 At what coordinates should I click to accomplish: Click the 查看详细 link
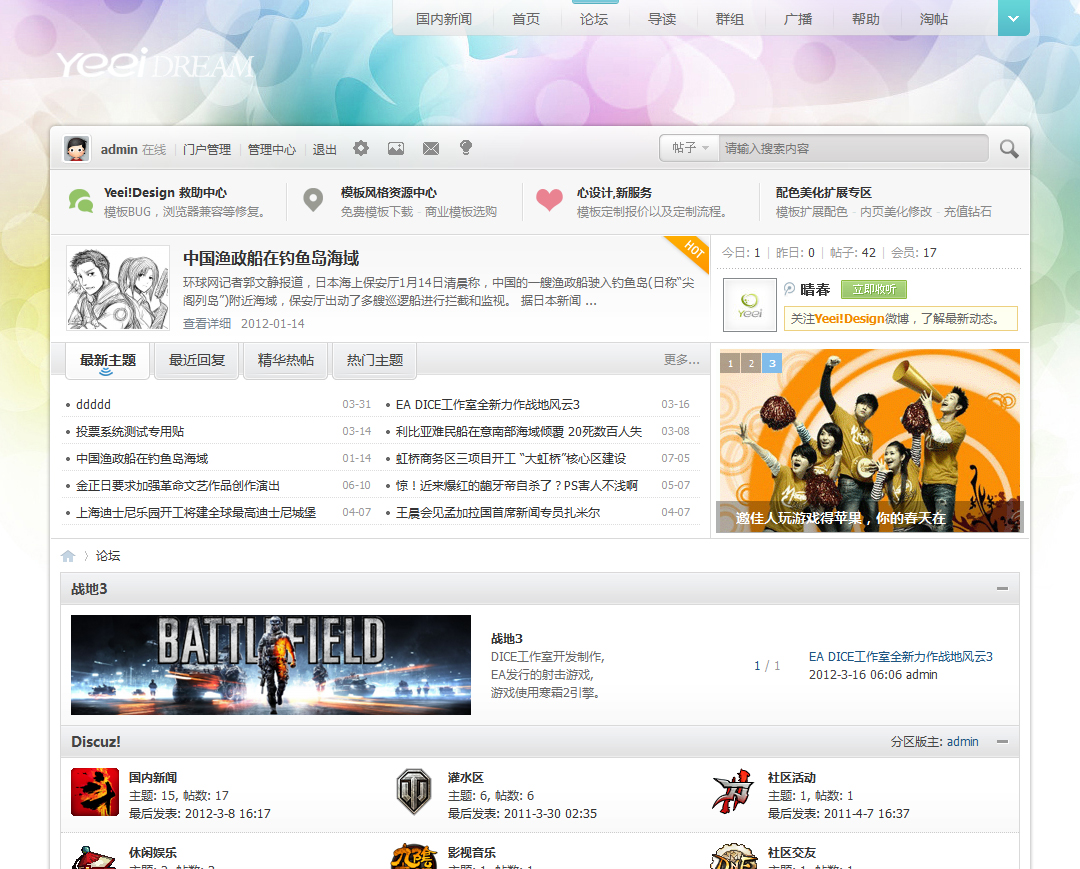coord(207,324)
